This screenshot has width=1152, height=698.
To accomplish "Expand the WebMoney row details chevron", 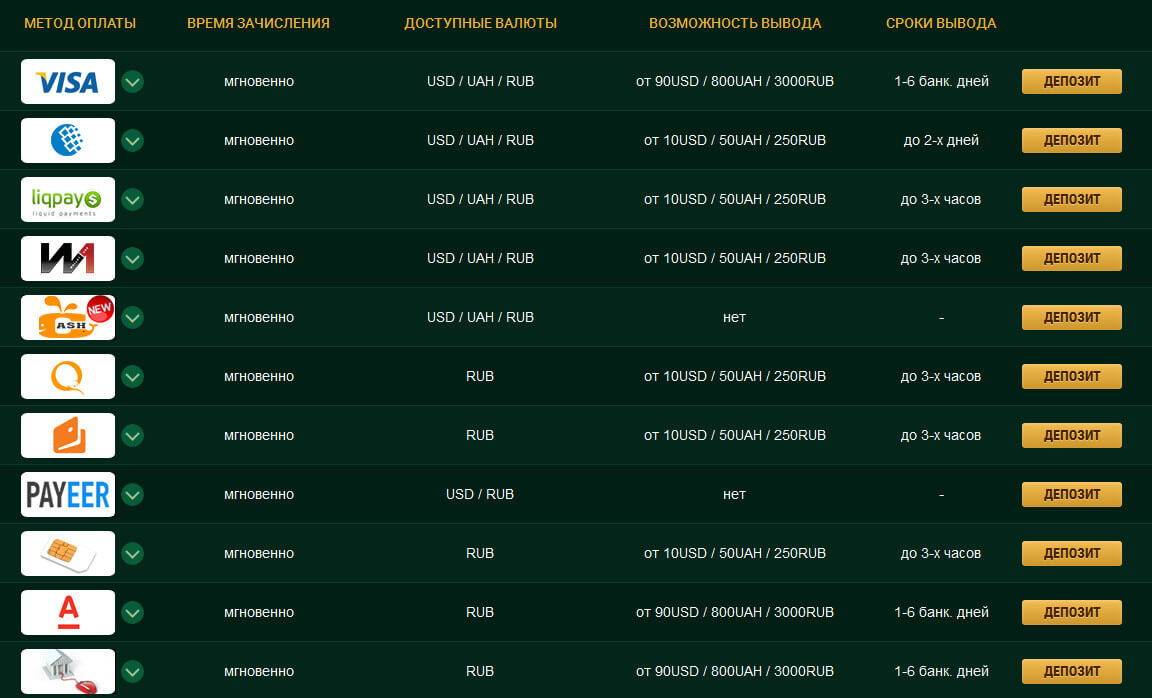I will pos(132,140).
